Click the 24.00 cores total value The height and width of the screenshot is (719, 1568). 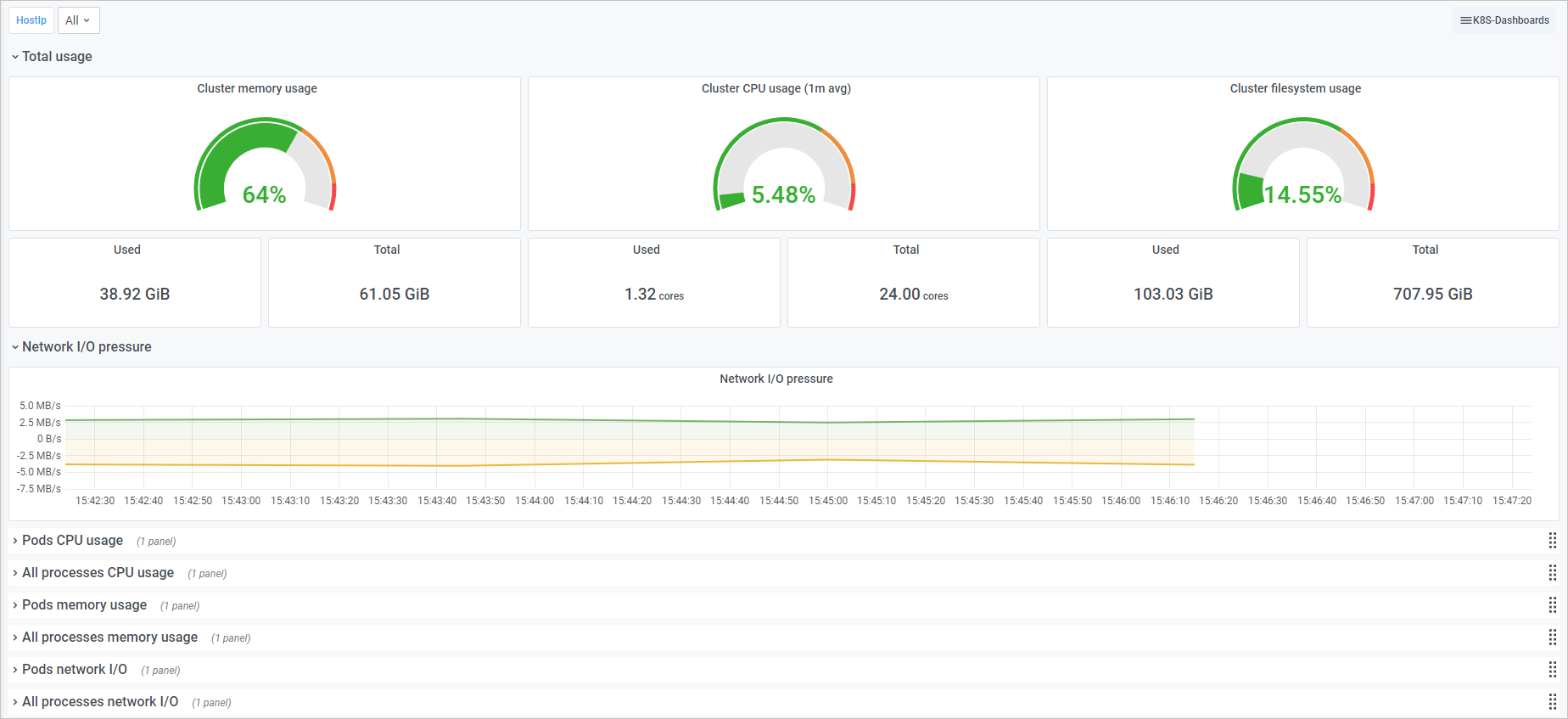pyautogui.click(x=914, y=295)
